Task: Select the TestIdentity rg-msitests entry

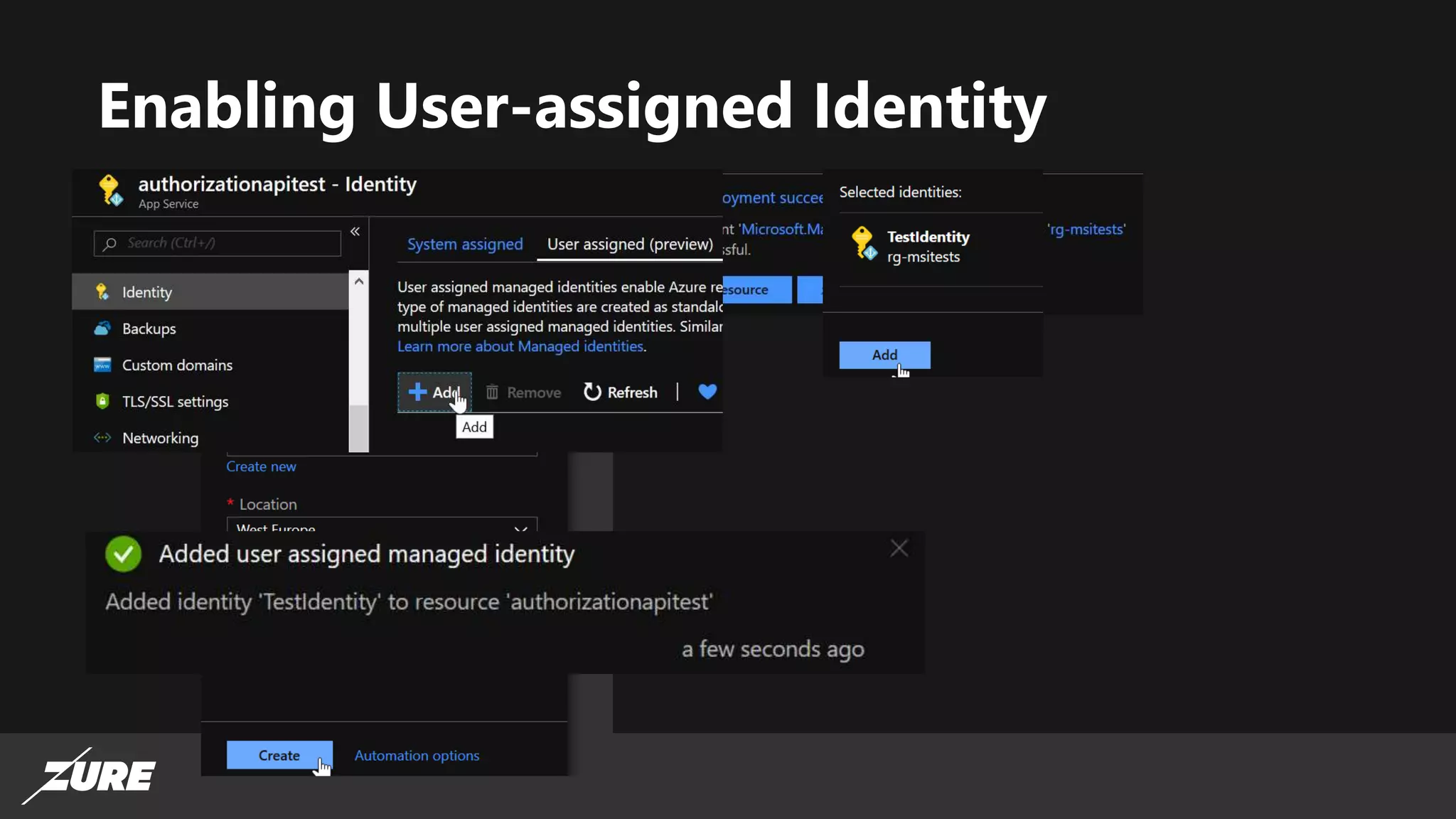Action: coord(941,246)
